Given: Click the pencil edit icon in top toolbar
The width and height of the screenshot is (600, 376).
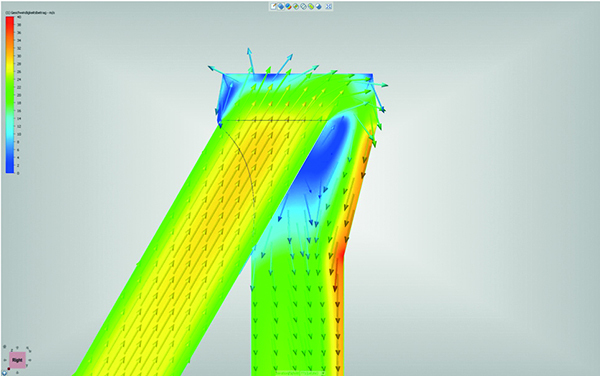Looking at the screenshot, I should [274, 6].
